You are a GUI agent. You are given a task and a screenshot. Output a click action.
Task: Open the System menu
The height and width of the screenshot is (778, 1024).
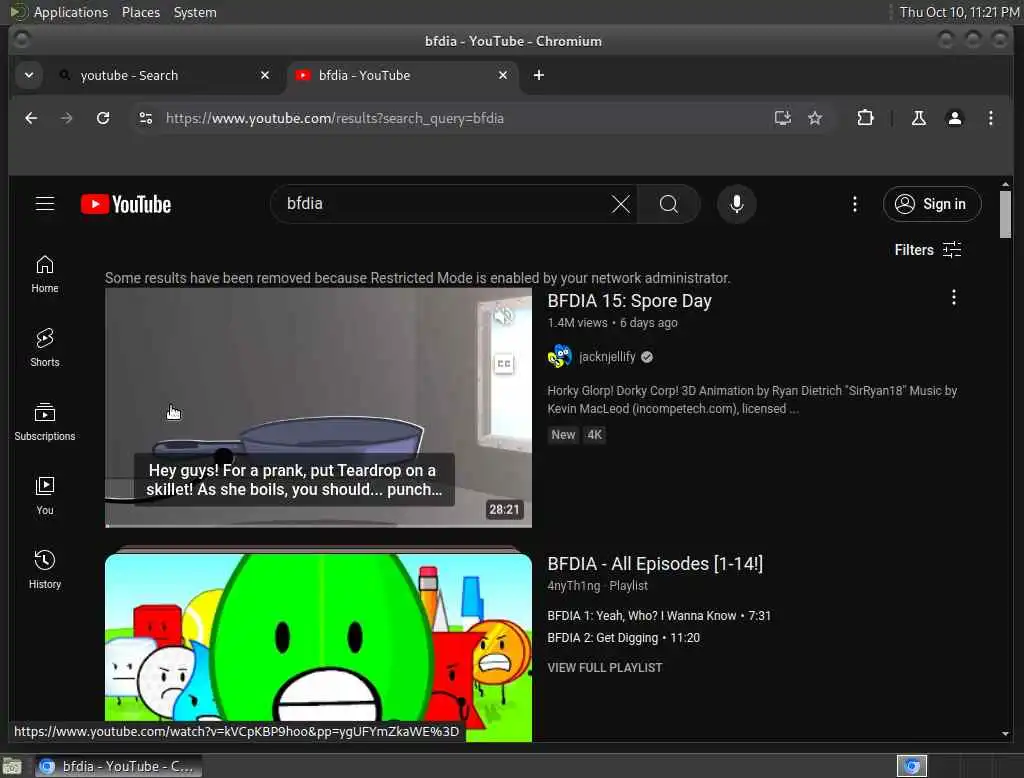pyautogui.click(x=195, y=12)
